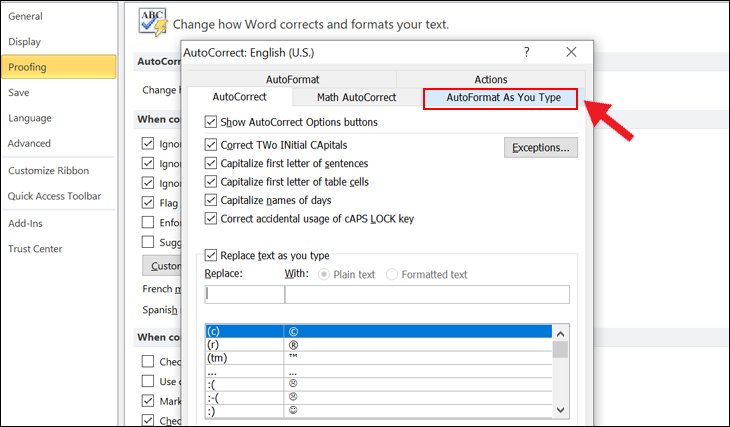Click the ABC proofing icon
The image size is (730, 427).
pos(153,22)
